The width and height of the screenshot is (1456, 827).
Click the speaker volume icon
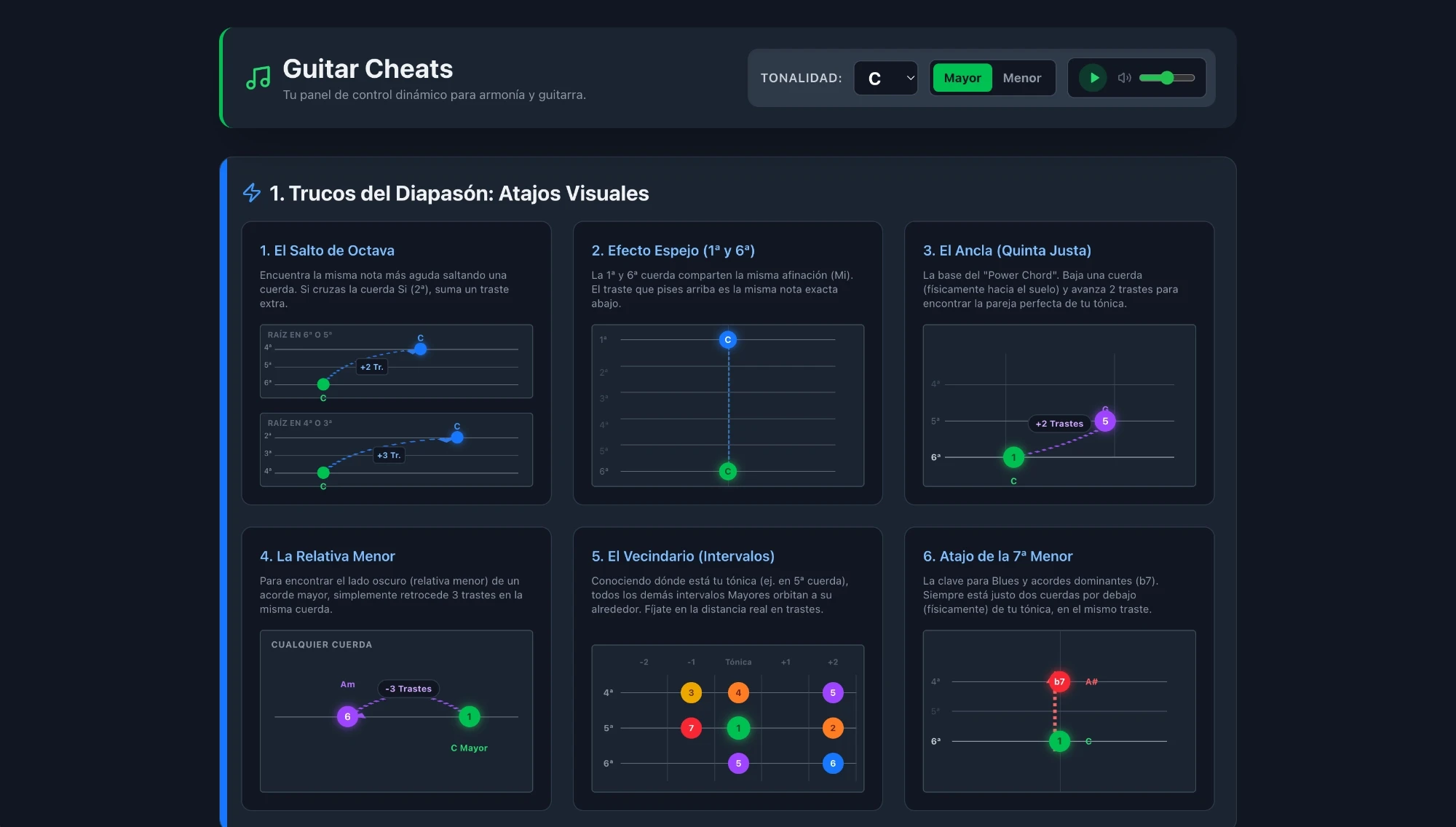click(x=1124, y=78)
